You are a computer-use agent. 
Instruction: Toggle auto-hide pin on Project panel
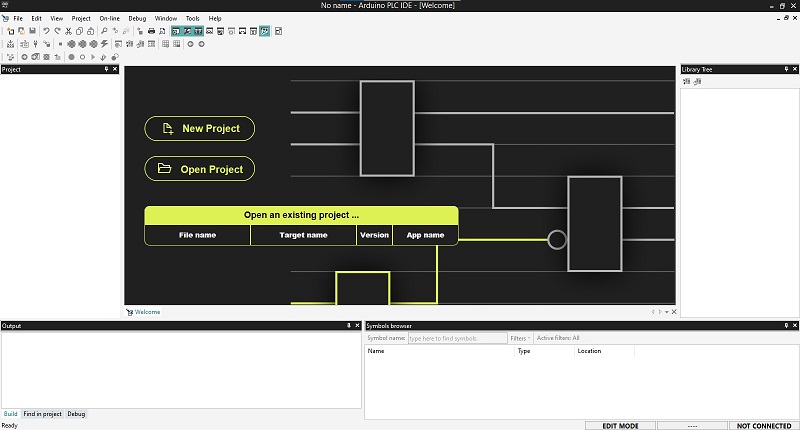click(106, 69)
